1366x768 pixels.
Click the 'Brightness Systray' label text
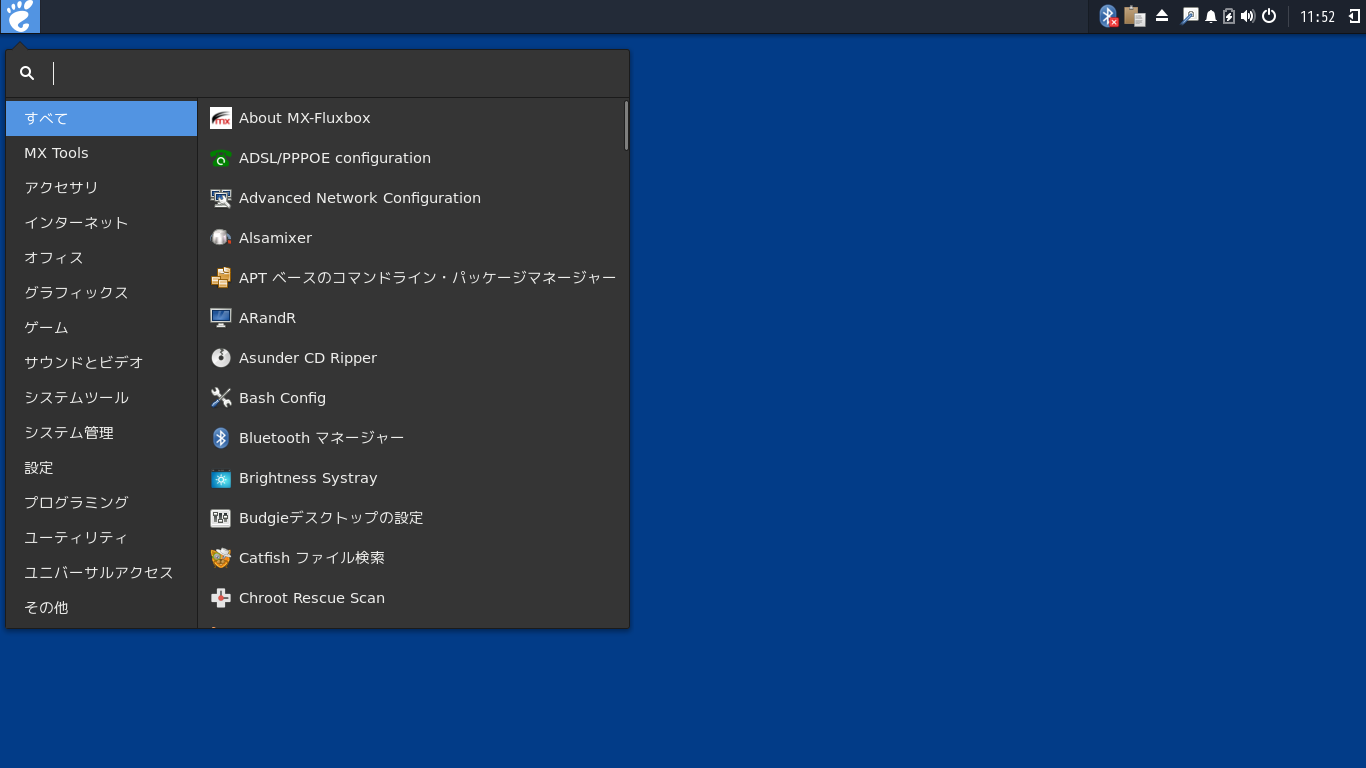point(308,478)
